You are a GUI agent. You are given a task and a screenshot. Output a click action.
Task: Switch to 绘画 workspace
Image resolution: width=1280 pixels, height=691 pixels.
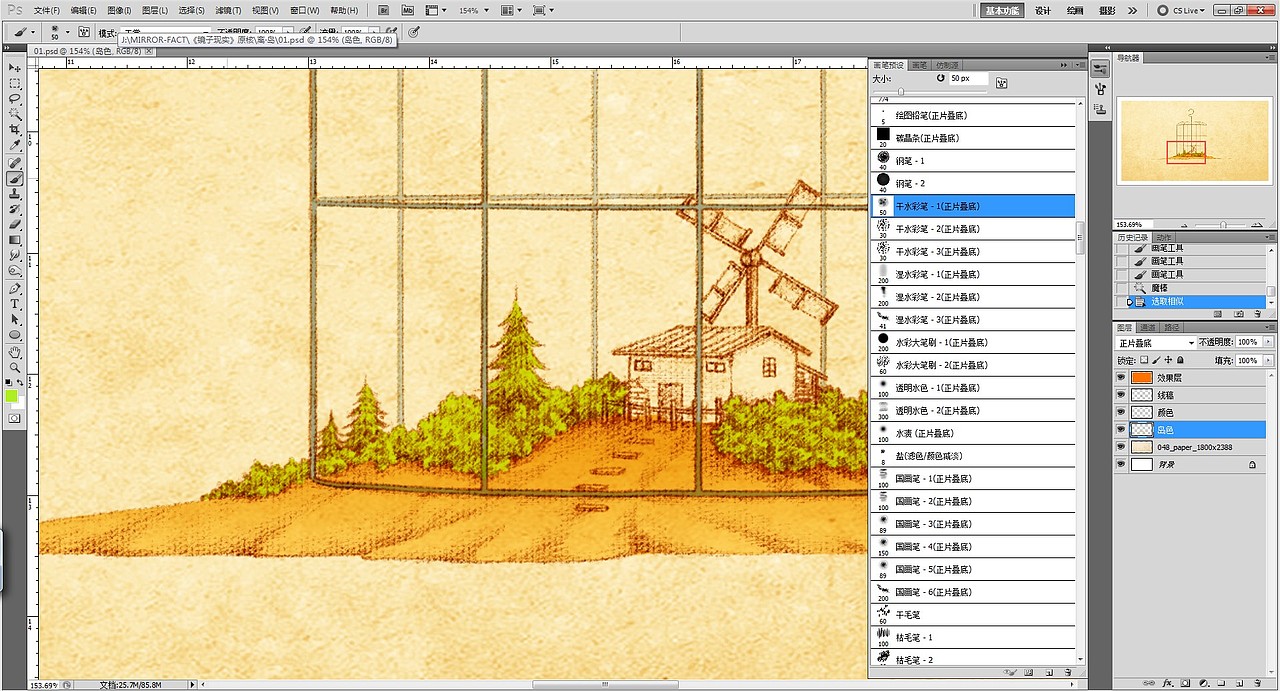[x=1075, y=10]
